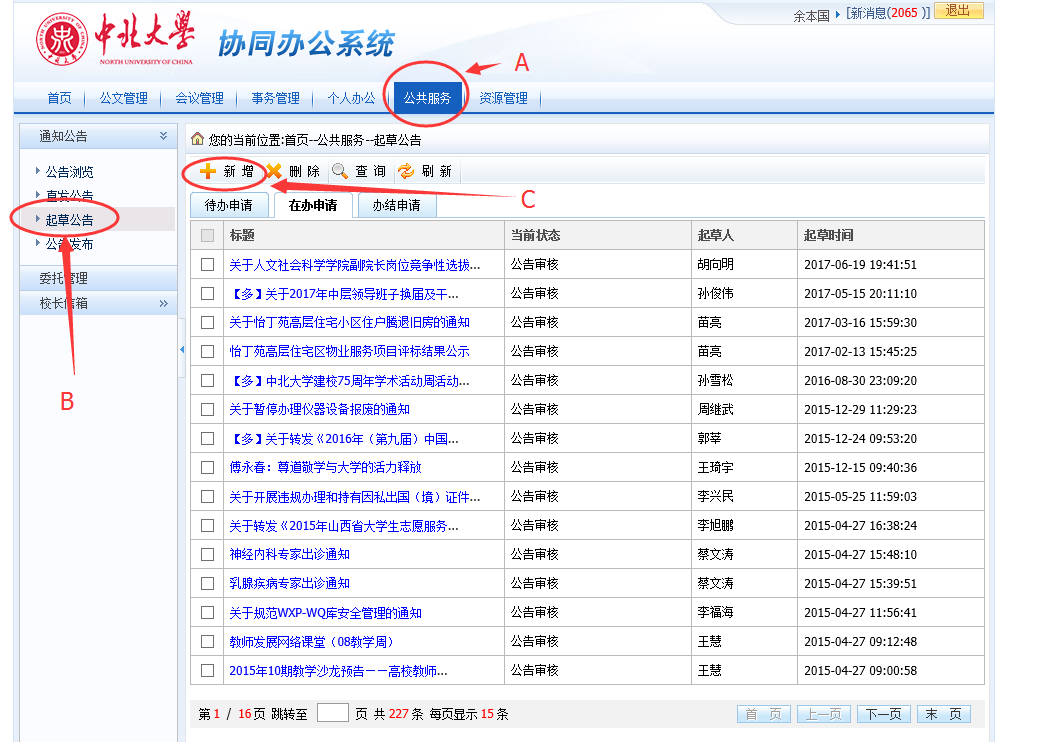Click the 删除 delete X icon
Screen dimensions: 1040x742
[x=273, y=171]
